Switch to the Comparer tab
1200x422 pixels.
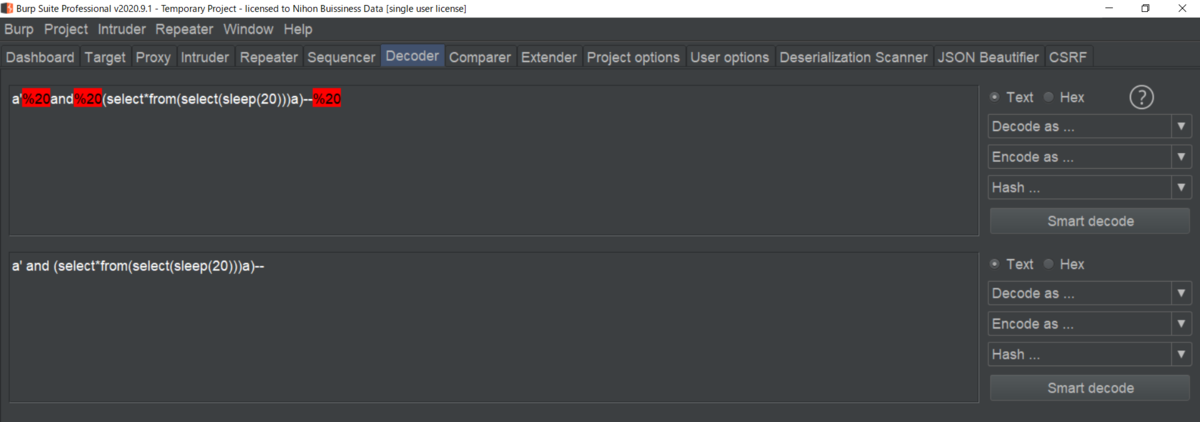click(481, 57)
